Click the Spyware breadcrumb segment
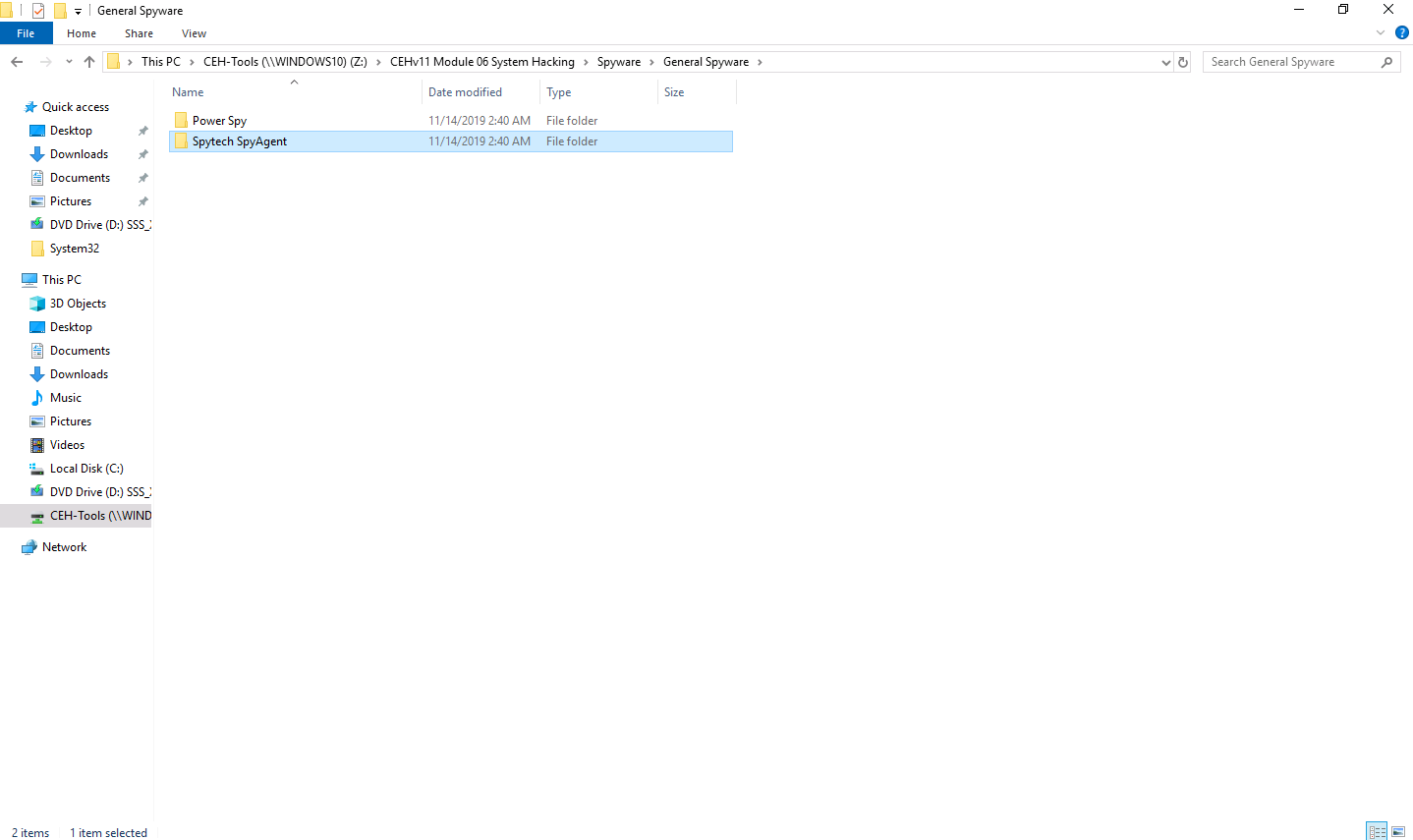1413x840 pixels. [x=619, y=62]
